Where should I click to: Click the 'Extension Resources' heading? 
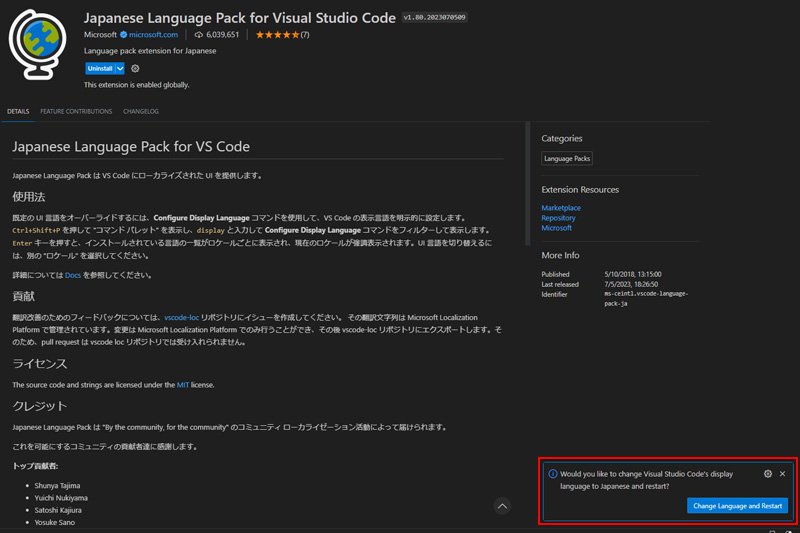pos(580,190)
